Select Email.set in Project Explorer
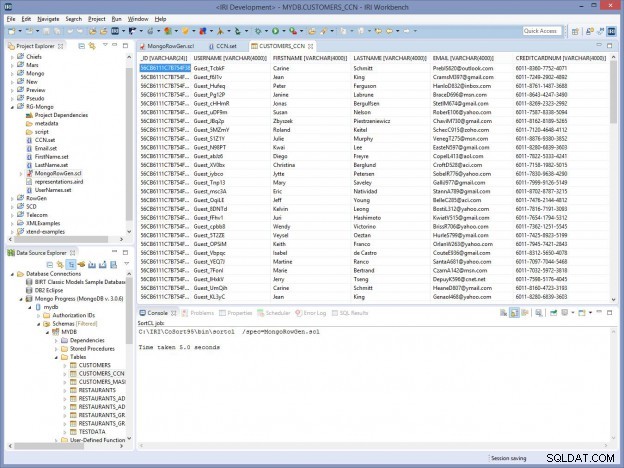This screenshot has width=624, height=468. click(x=46, y=148)
